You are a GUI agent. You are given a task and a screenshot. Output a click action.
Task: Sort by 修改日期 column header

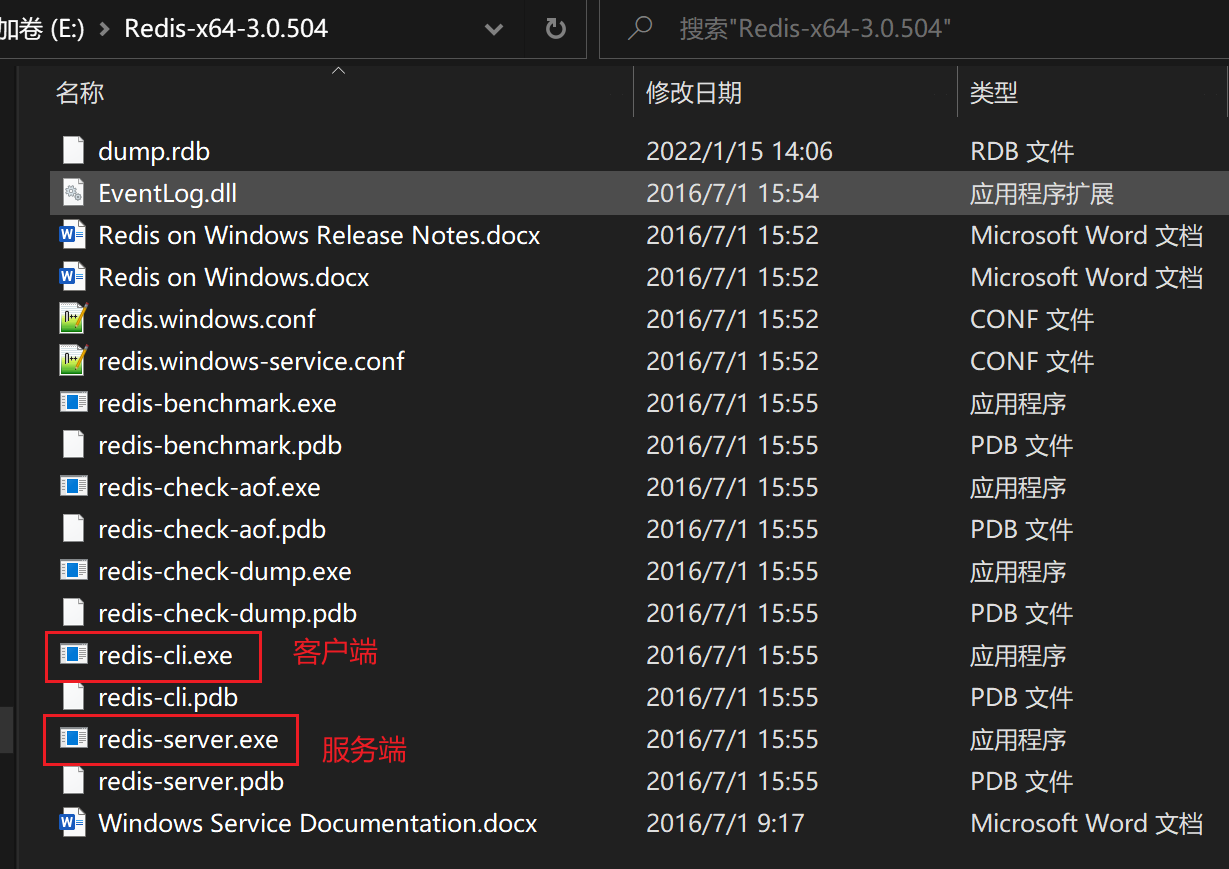694,93
